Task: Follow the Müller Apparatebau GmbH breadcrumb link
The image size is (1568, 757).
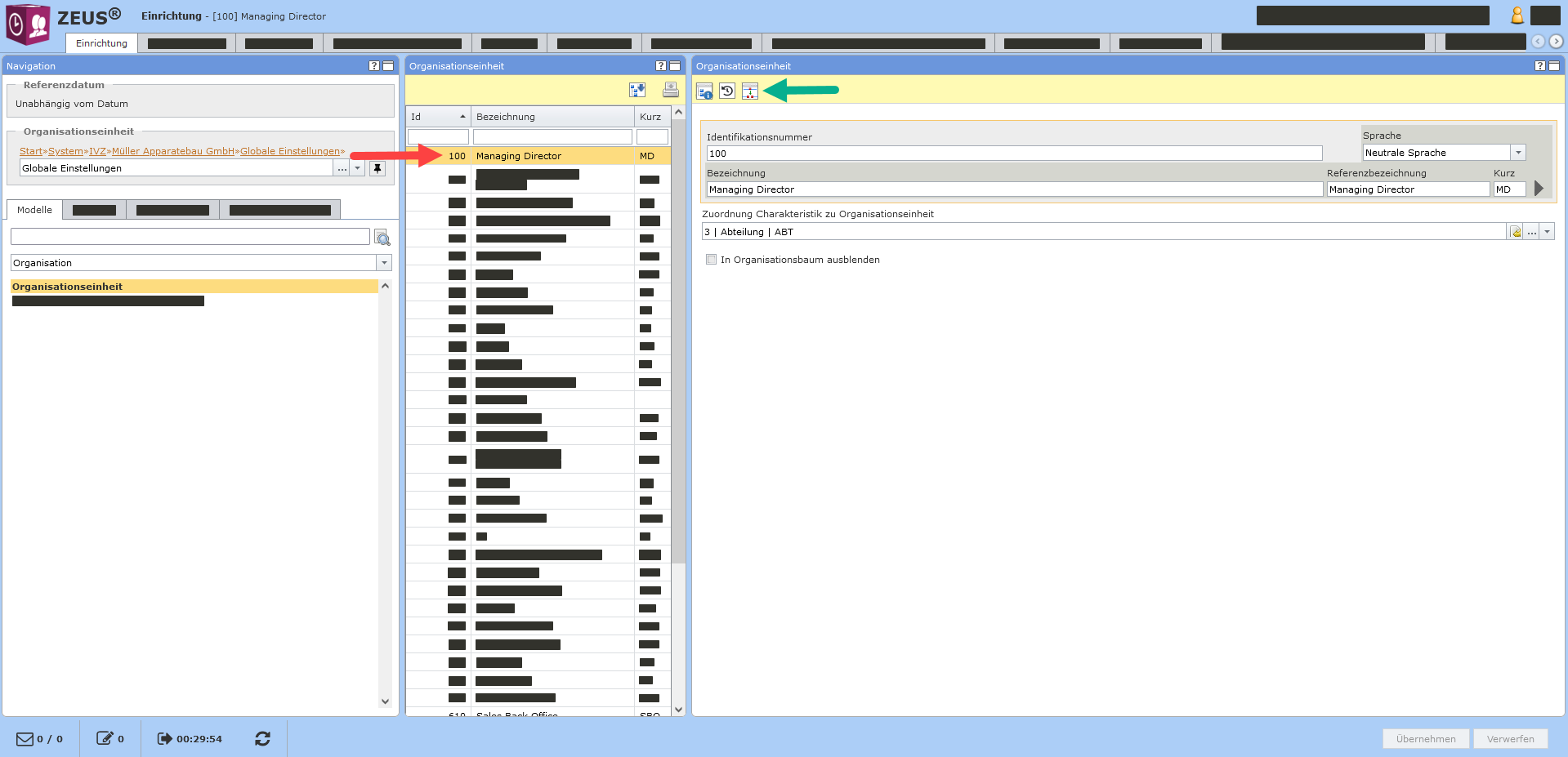Action: 173,151
